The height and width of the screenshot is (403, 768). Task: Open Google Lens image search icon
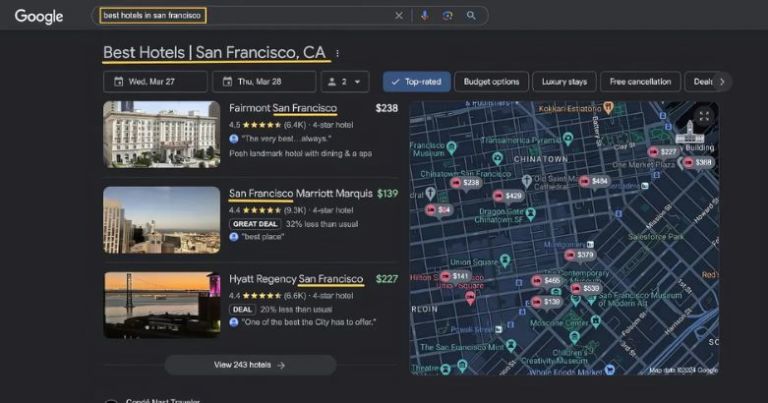(x=447, y=16)
